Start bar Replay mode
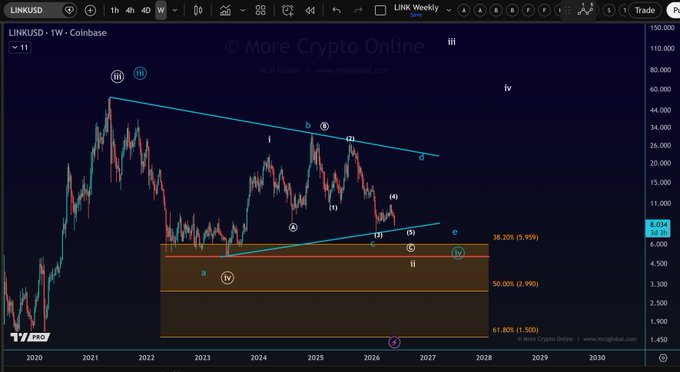680x372 pixels. 310,10
